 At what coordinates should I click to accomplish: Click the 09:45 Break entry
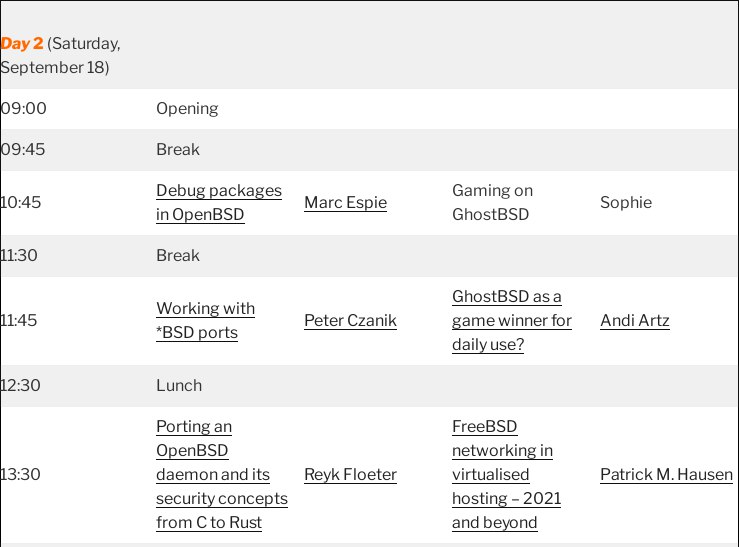(x=178, y=149)
